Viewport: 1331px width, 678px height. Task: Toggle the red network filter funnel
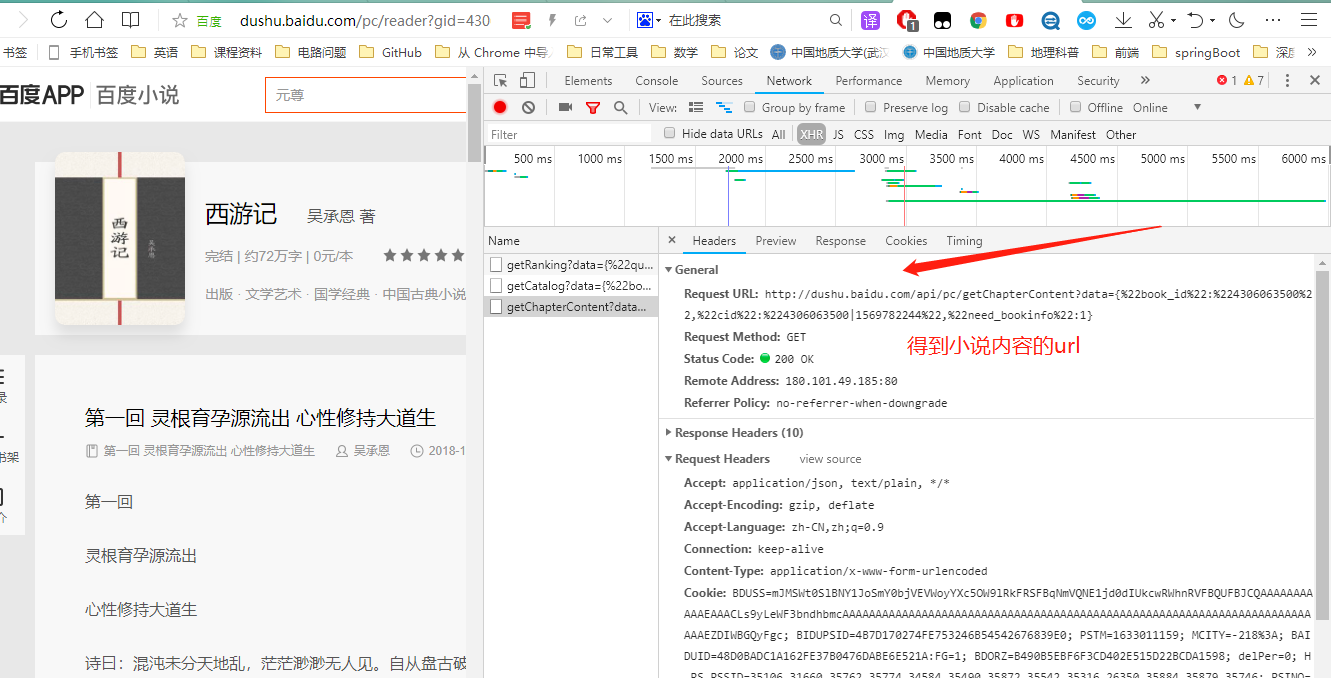click(x=593, y=108)
